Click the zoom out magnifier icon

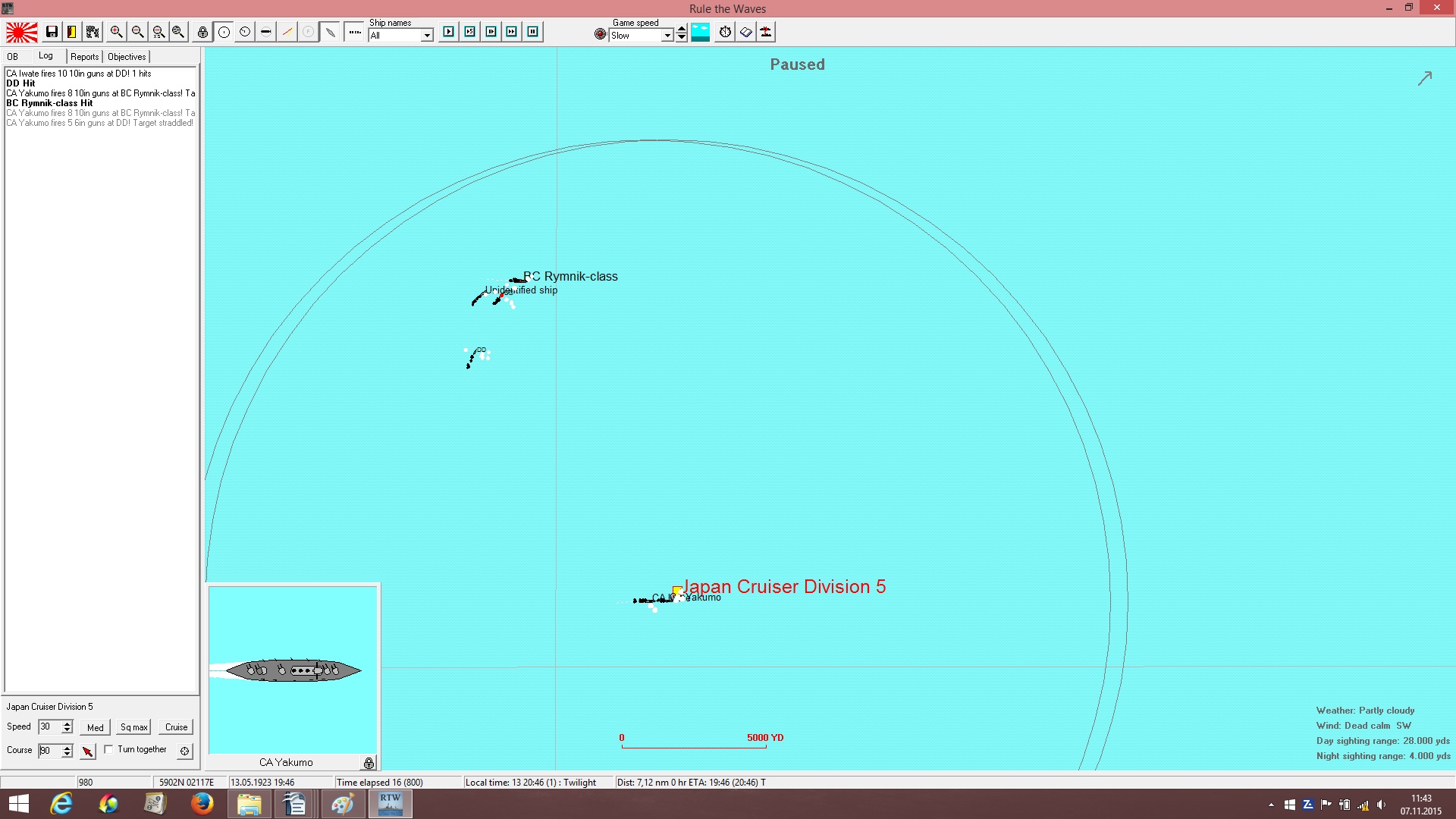tap(137, 32)
